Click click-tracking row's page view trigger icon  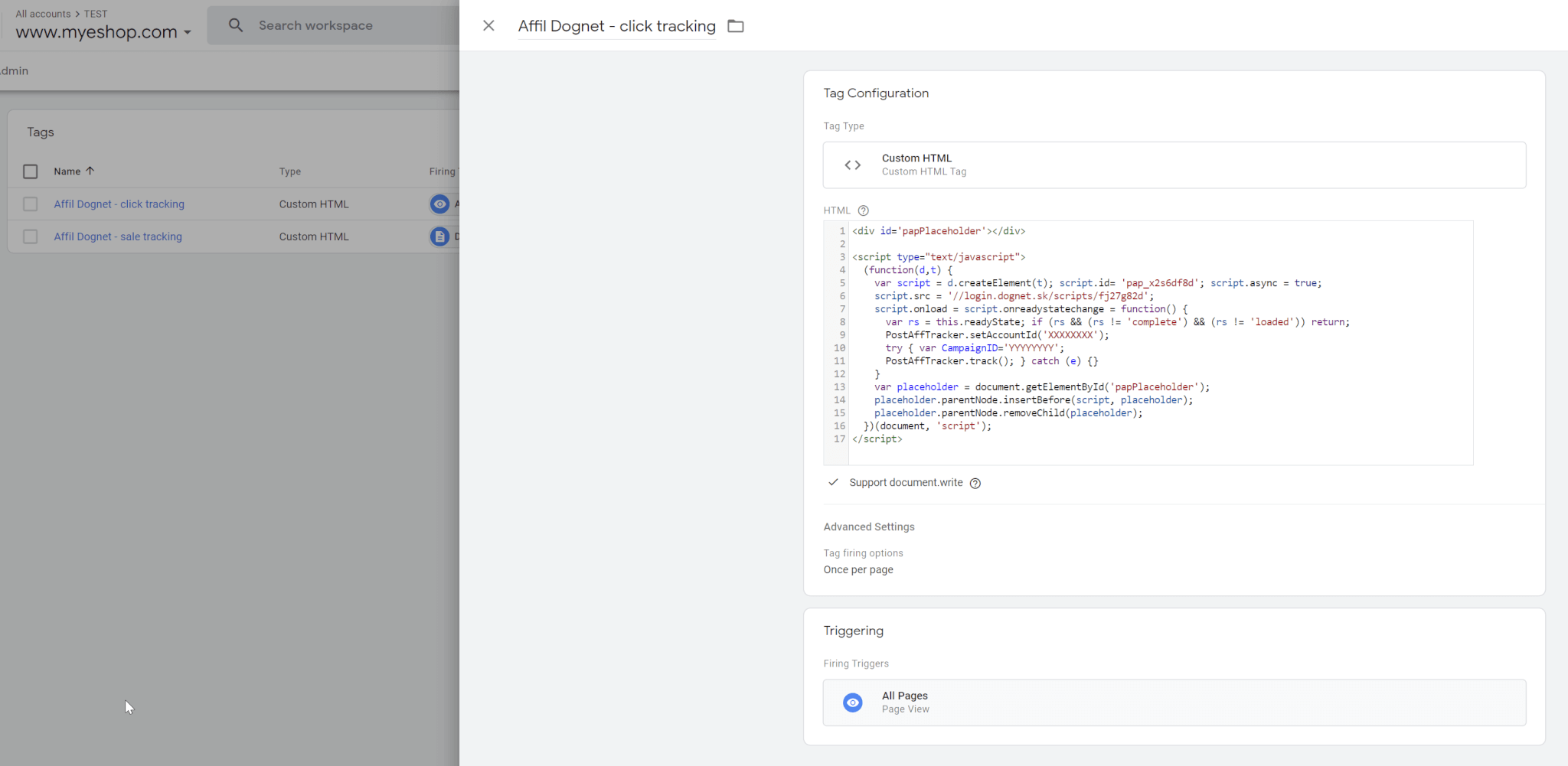click(x=439, y=204)
